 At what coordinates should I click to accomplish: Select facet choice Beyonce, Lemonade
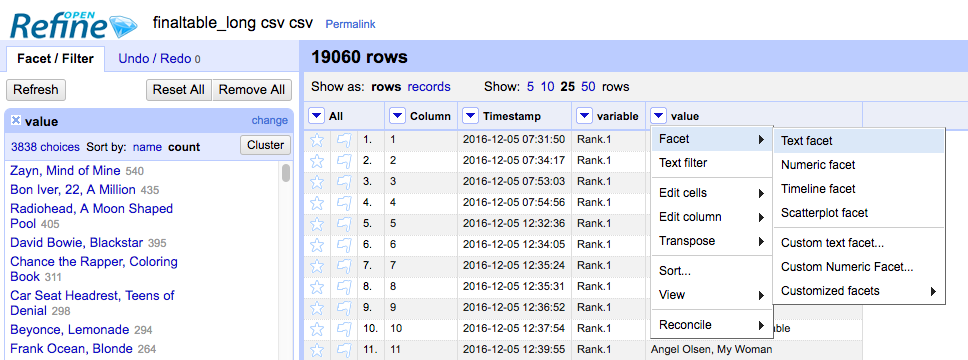(x=70, y=330)
